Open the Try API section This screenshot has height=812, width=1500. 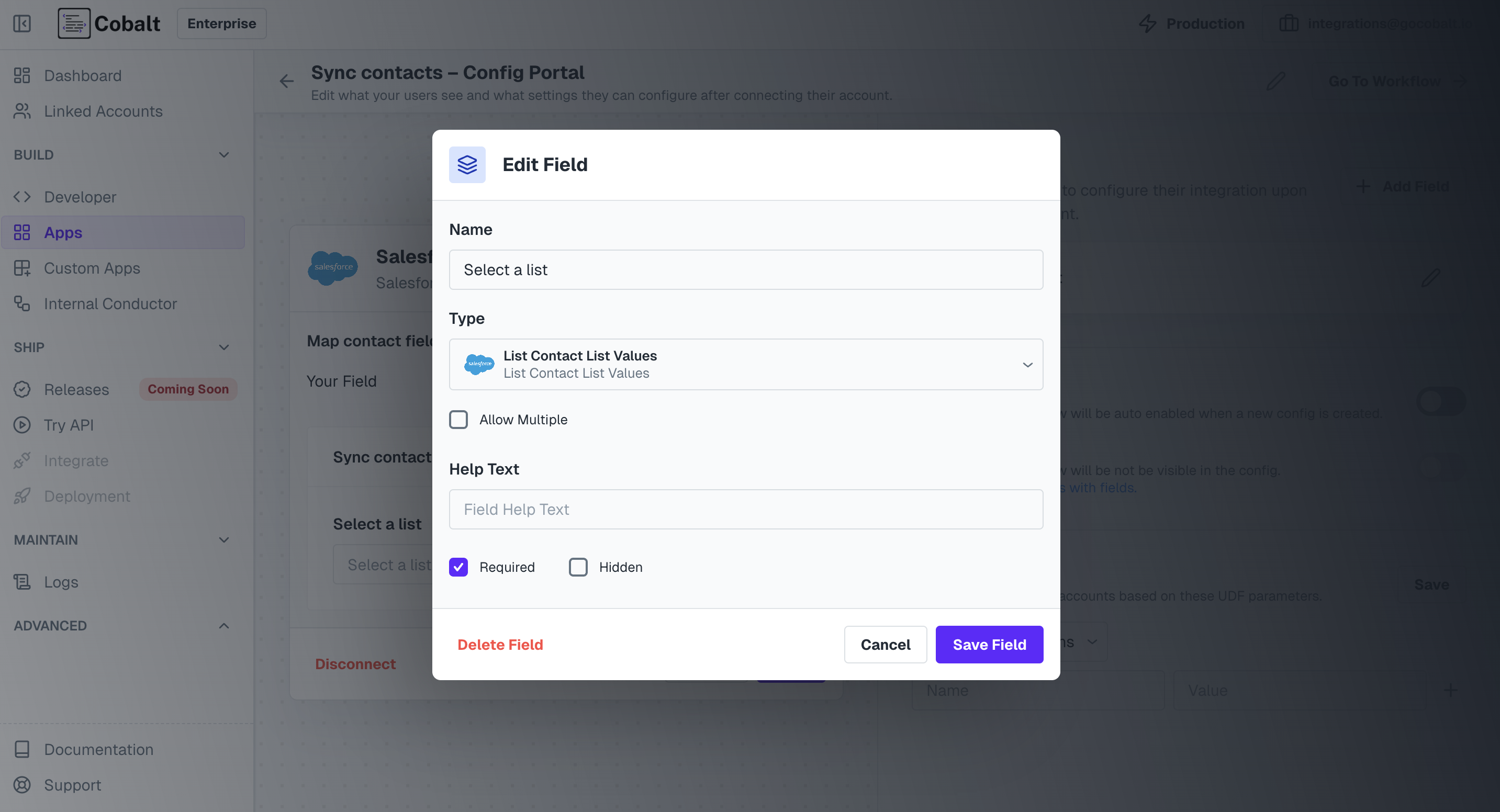coord(68,425)
